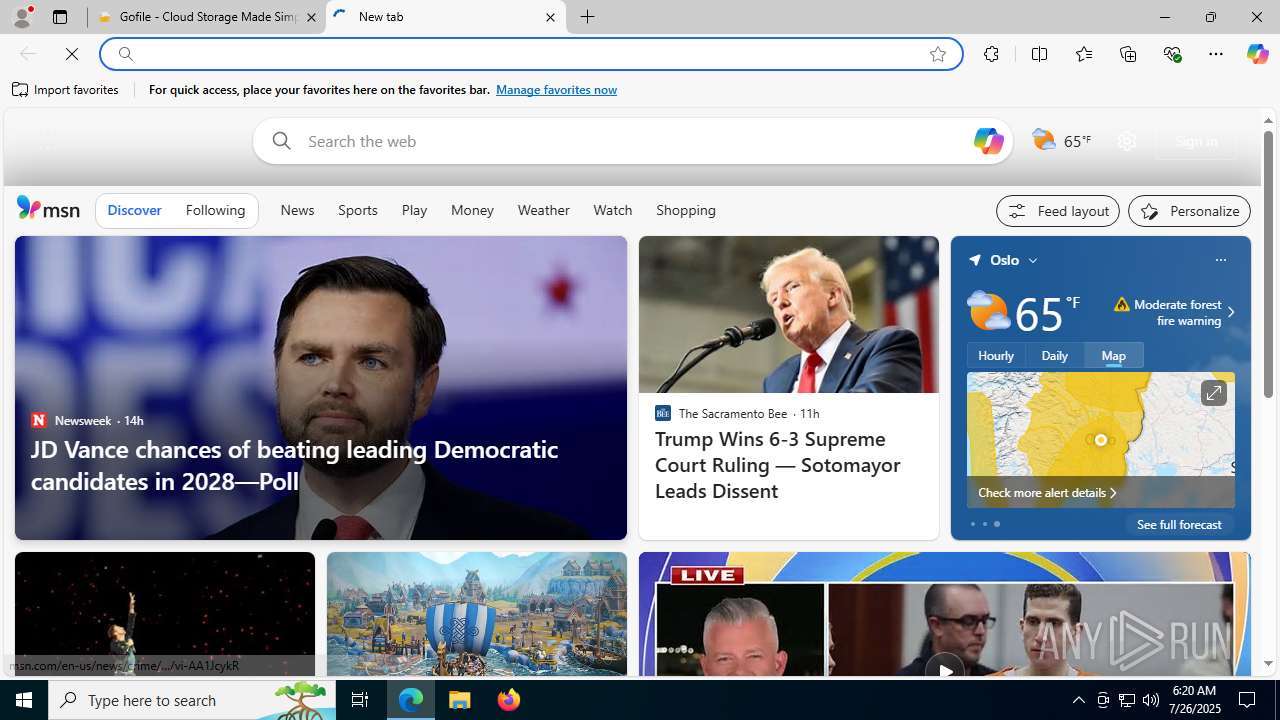Click See full forecast
The image size is (1280, 720).
(x=1179, y=525)
